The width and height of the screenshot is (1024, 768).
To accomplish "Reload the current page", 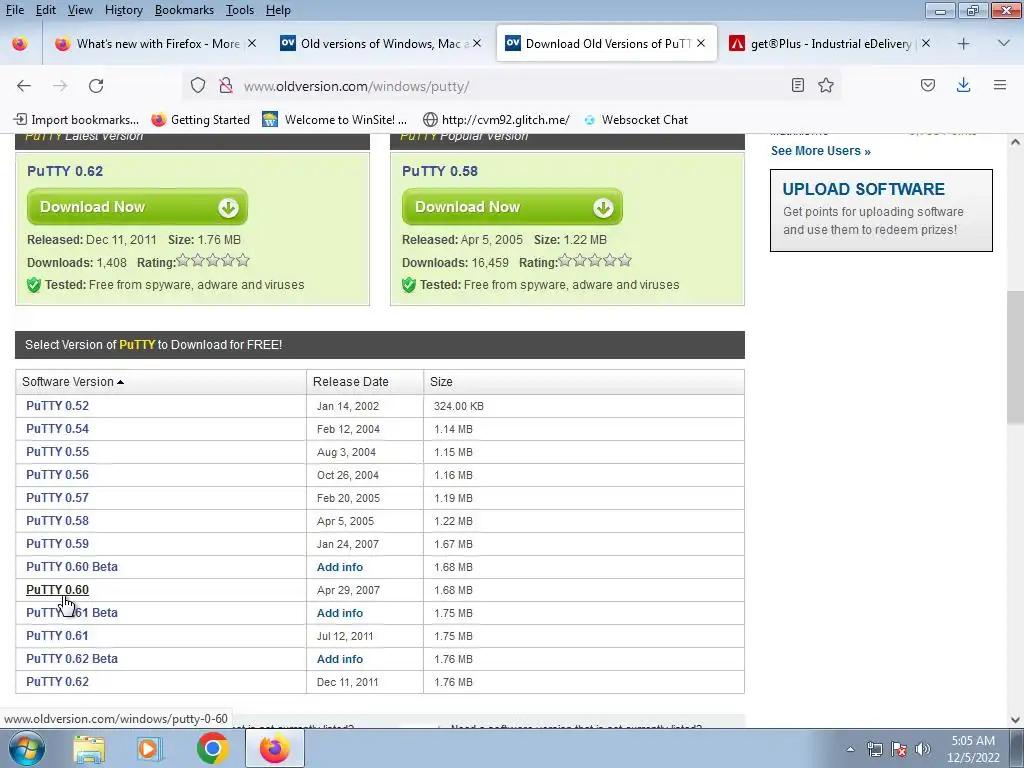I will tap(96, 86).
